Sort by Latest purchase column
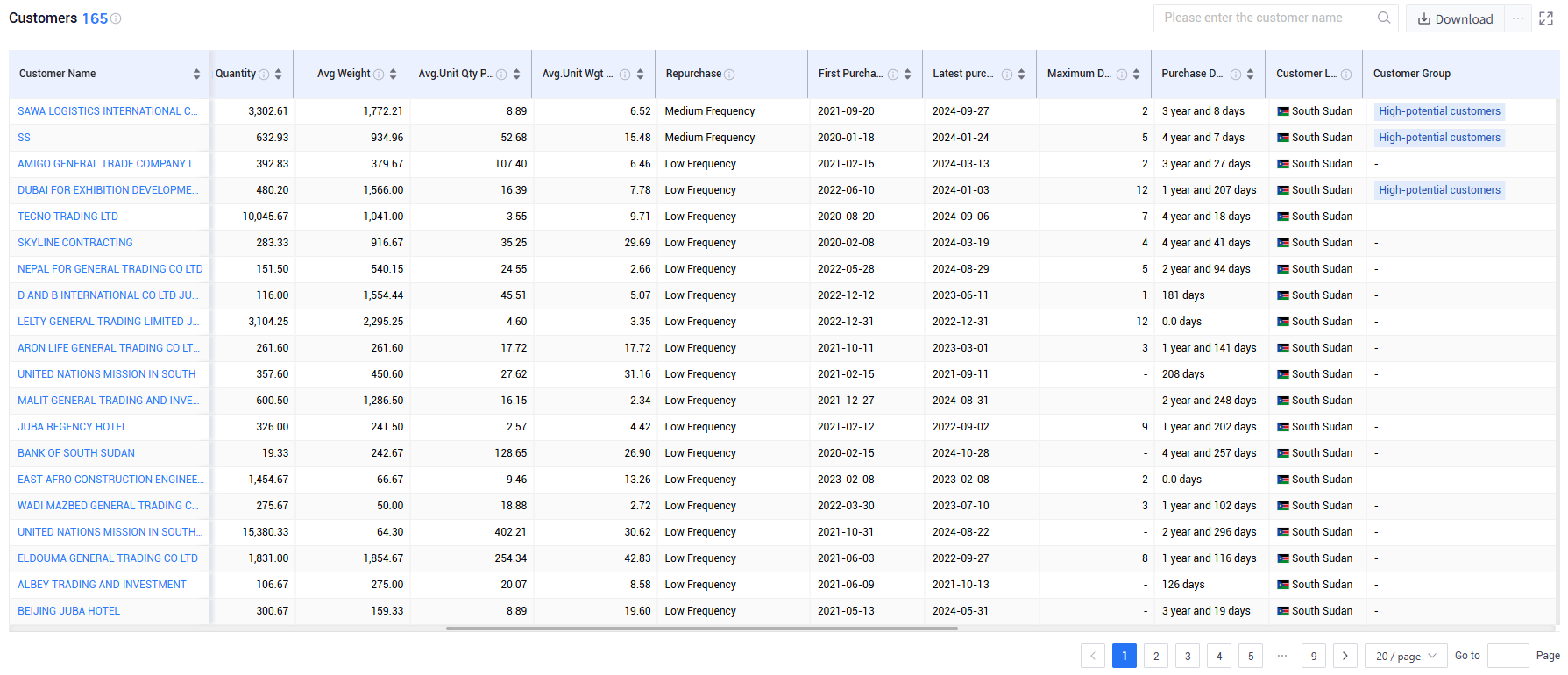This screenshot has width=1568, height=675. (1021, 74)
